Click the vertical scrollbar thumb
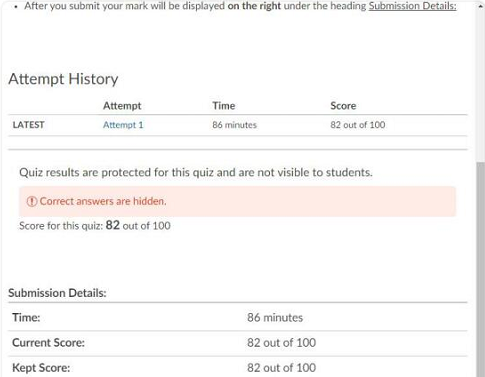This screenshot has width=485, height=377. [x=480, y=269]
